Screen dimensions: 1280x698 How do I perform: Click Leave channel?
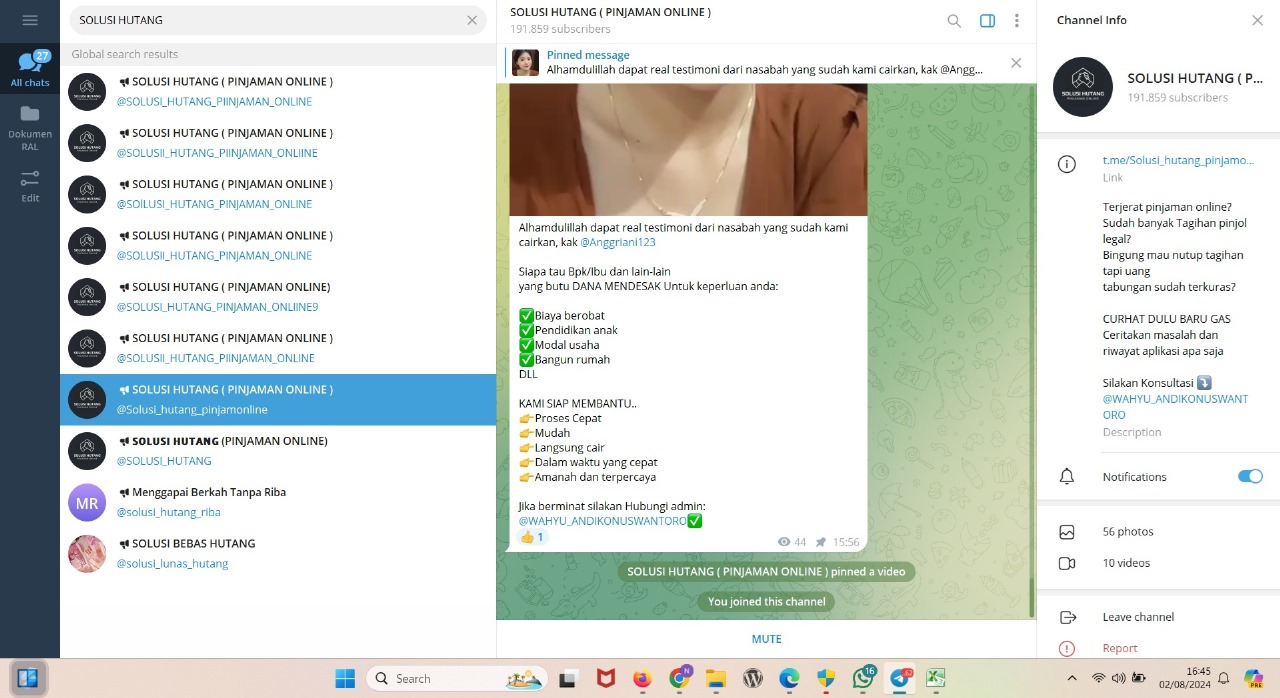[x=1138, y=617]
